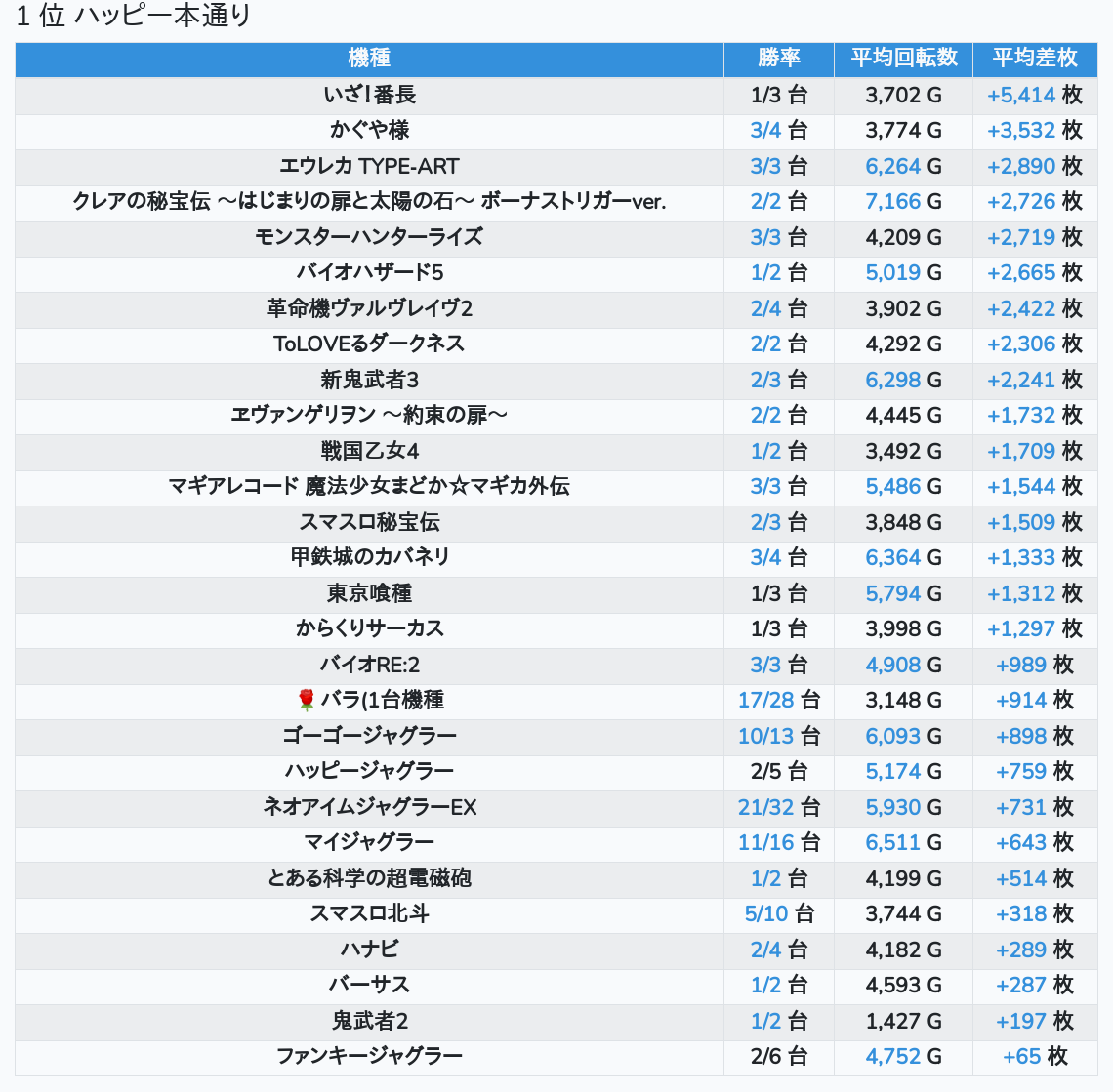Click 甲鉄城のカバネリ average spins 6,364

coord(892,557)
